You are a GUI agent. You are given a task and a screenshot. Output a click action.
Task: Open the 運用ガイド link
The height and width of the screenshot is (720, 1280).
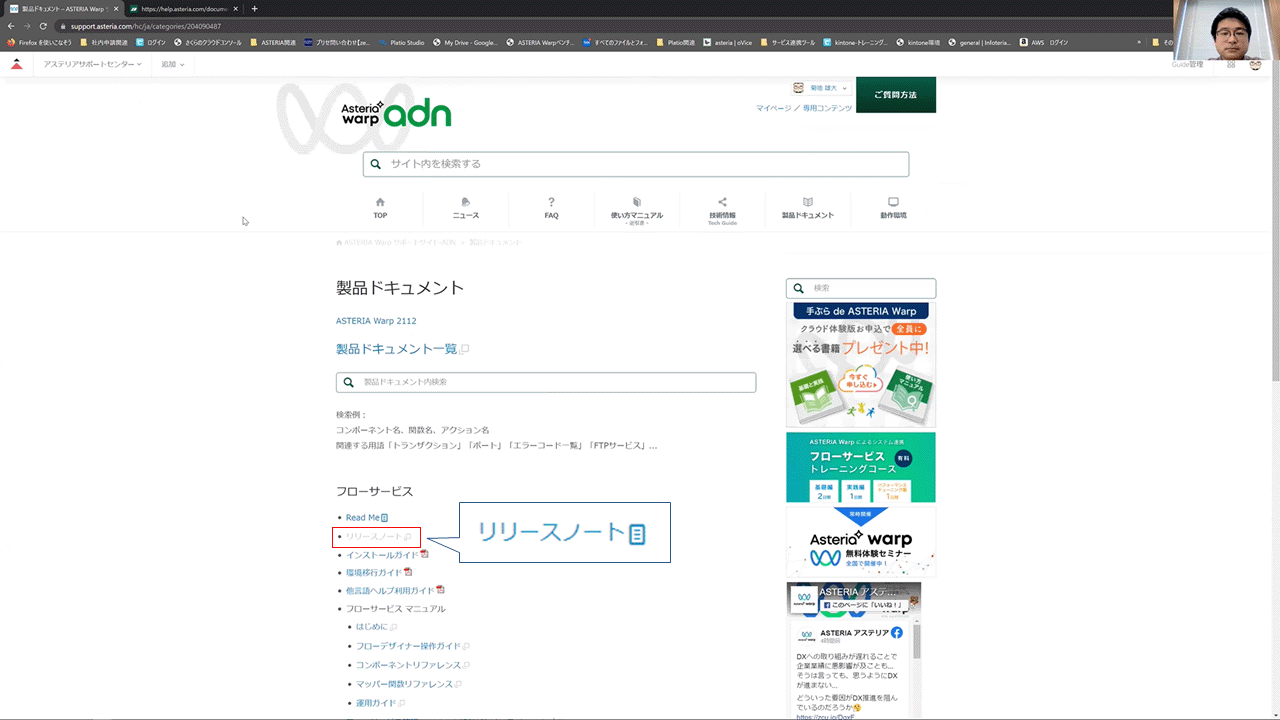point(377,703)
